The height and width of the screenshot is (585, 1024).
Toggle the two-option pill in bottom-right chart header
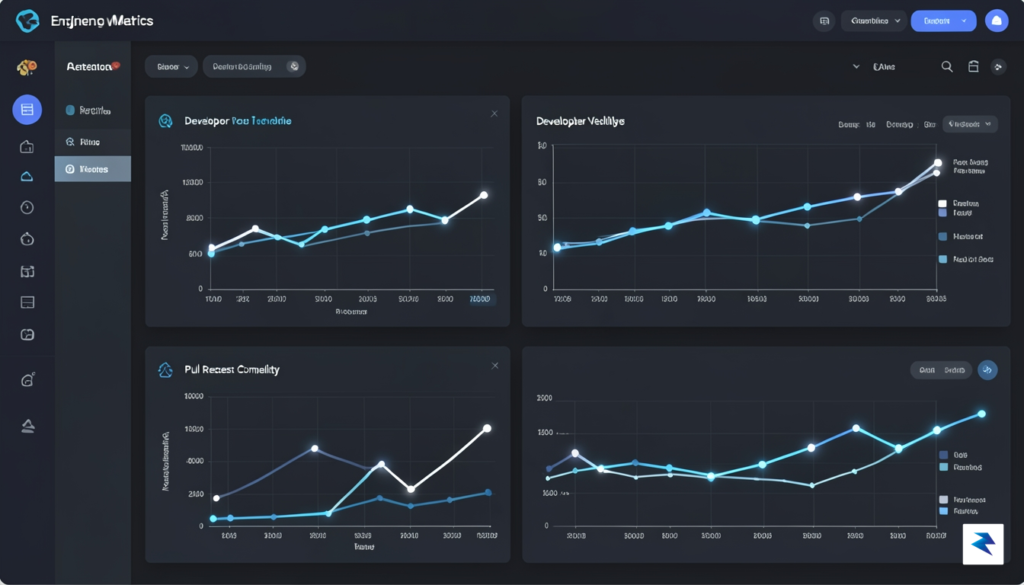tap(941, 370)
